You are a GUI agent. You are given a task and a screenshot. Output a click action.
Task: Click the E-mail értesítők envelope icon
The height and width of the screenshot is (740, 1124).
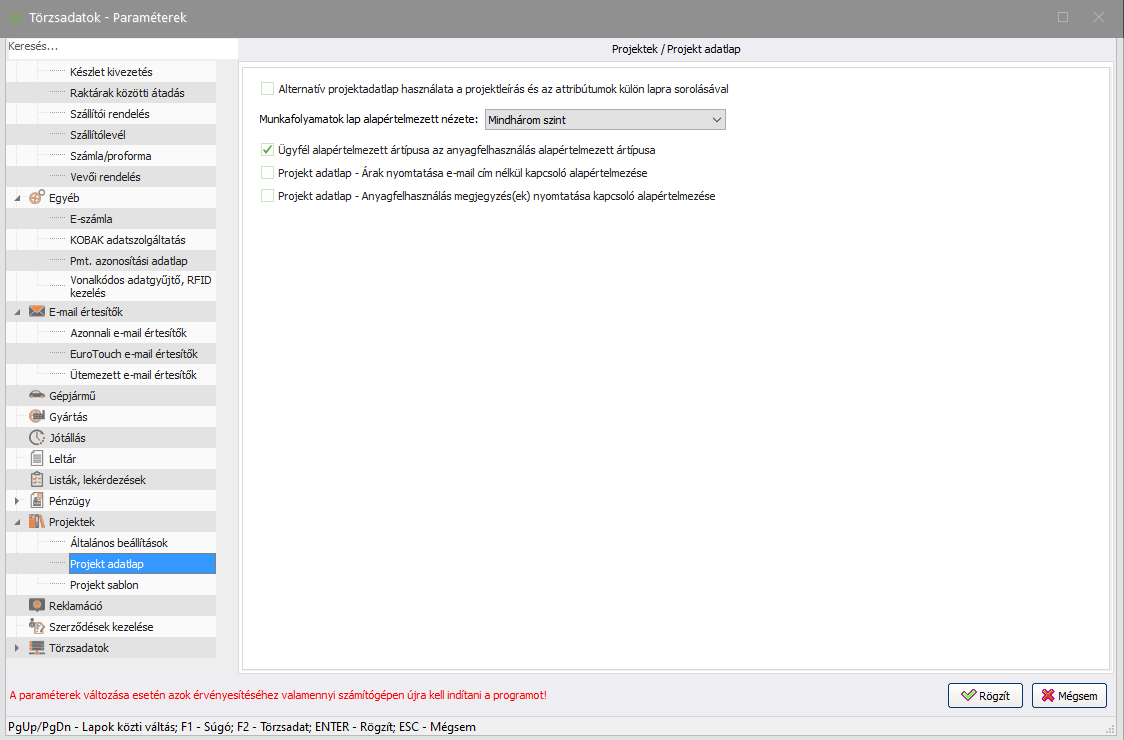click(37, 312)
